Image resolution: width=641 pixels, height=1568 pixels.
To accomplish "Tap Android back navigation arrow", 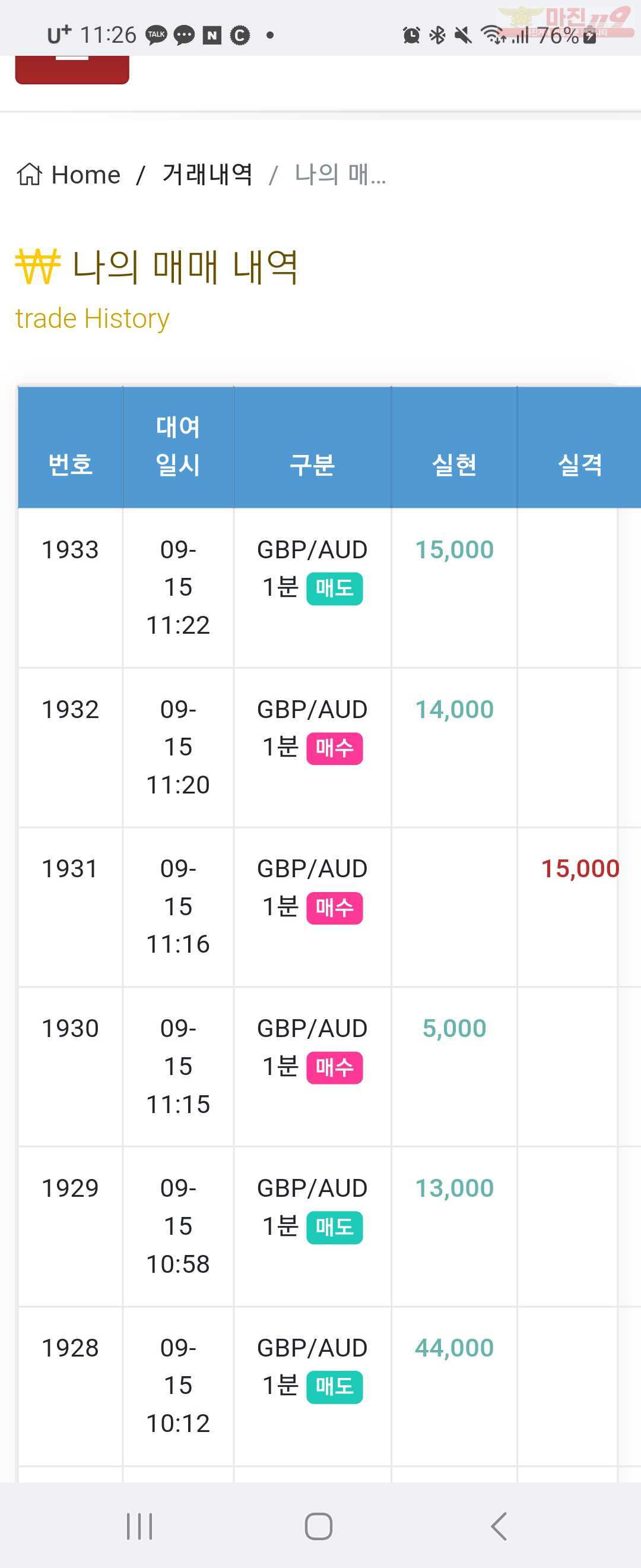I will [x=499, y=1526].
